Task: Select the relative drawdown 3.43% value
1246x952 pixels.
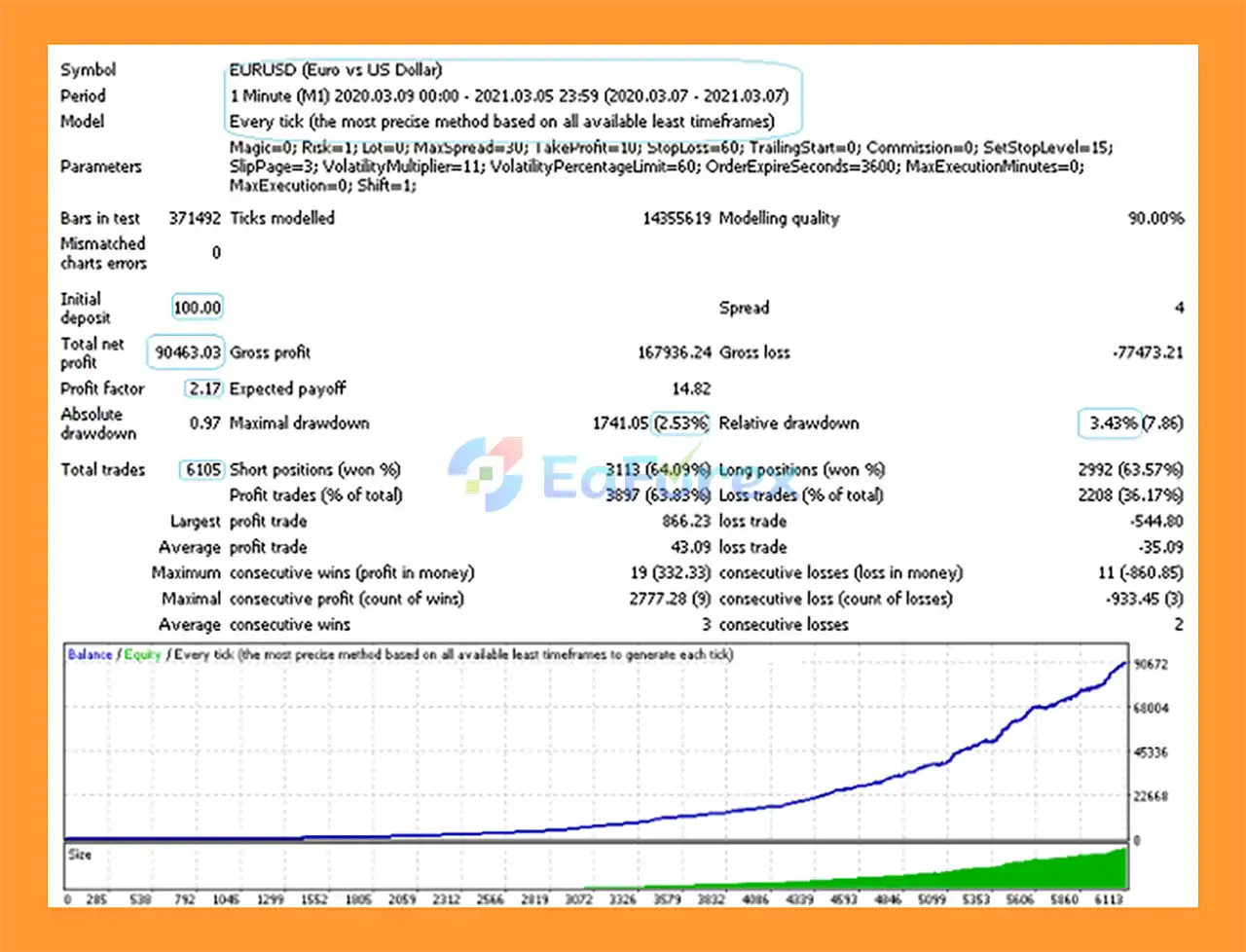Action: 1112,423
